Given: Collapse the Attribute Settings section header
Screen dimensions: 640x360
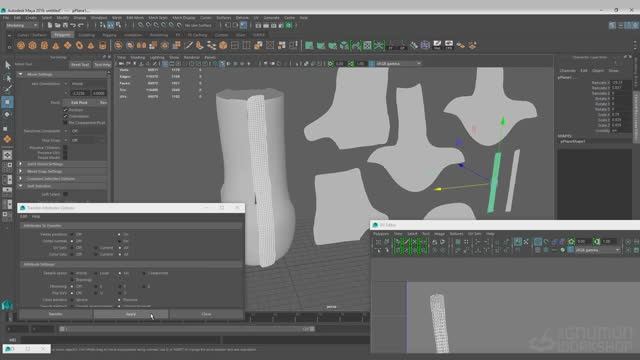Looking at the screenshot, I should click(131, 264).
